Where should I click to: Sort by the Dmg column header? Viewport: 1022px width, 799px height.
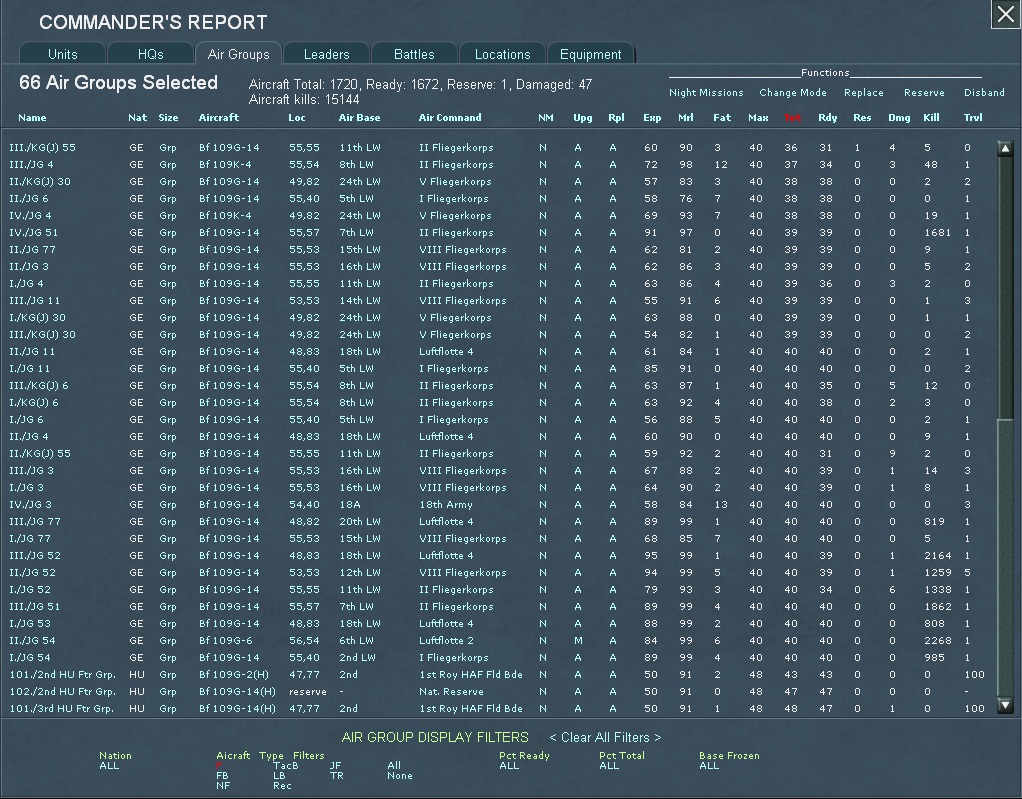click(899, 117)
